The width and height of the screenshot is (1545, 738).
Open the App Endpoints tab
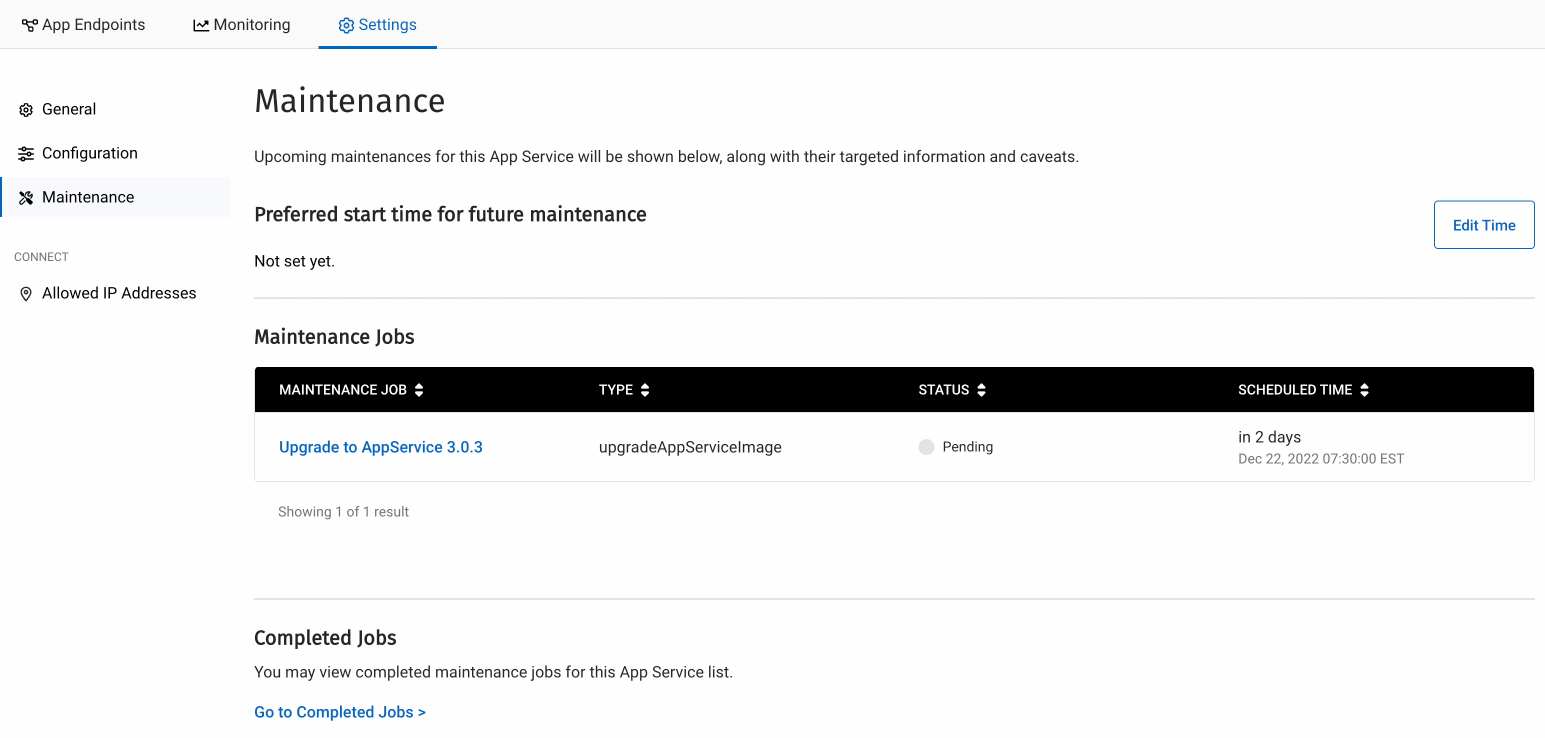[x=83, y=24]
